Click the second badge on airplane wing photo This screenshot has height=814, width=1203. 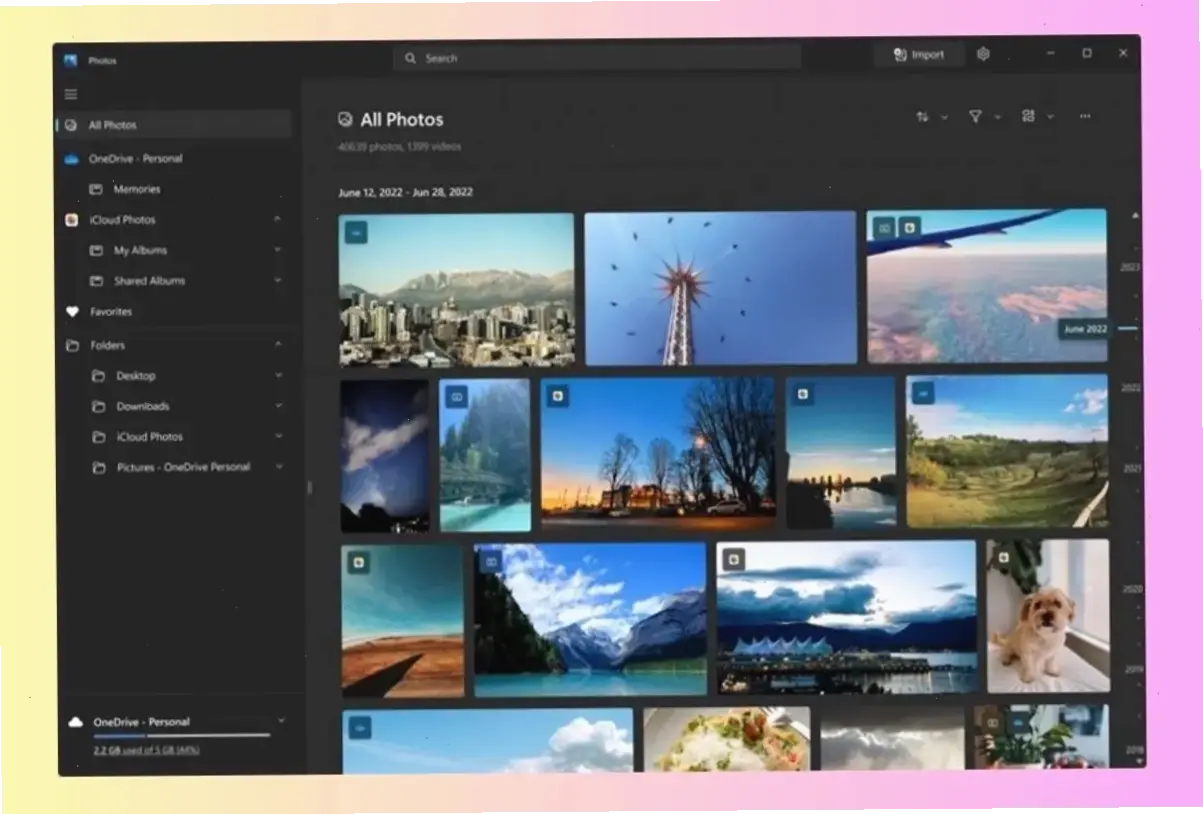coord(910,228)
